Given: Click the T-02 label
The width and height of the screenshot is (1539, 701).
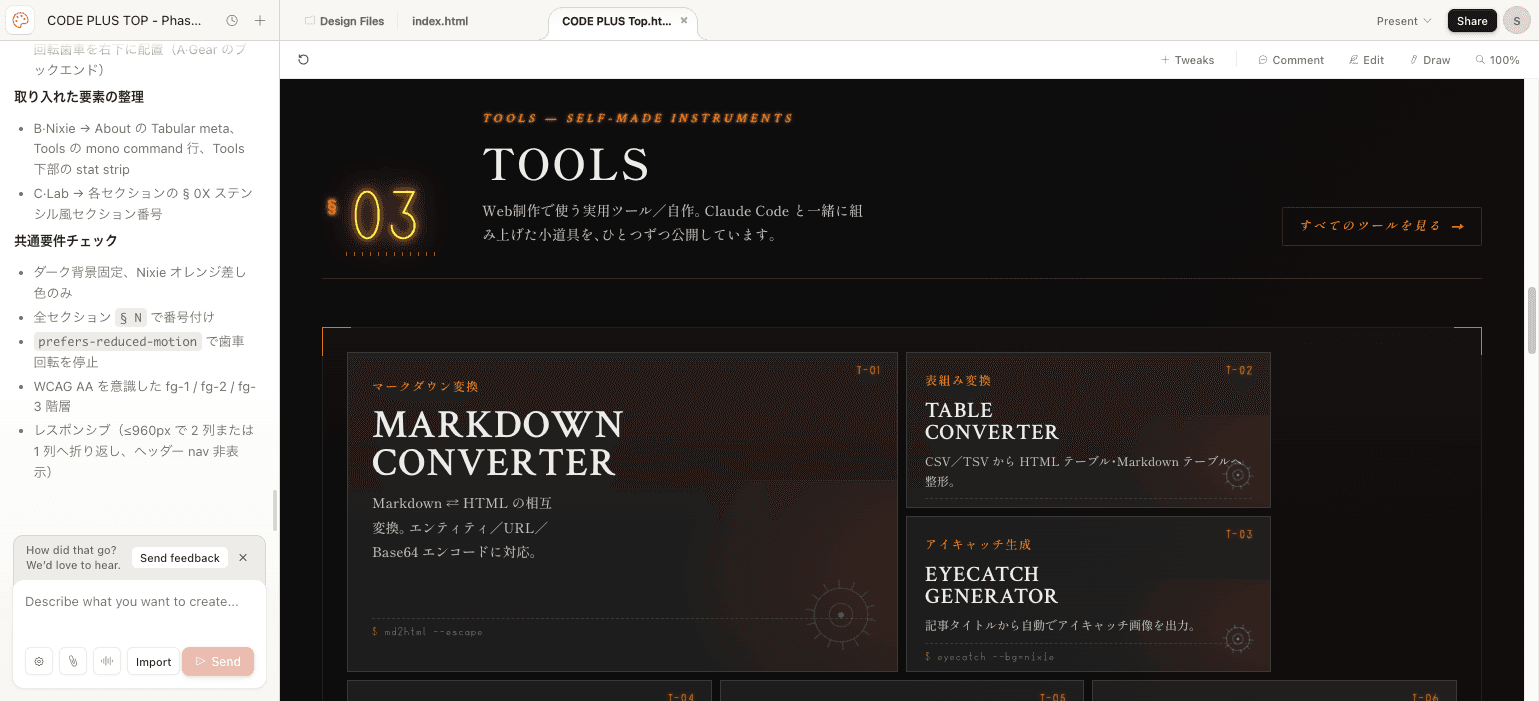Looking at the screenshot, I should (x=1239, y=371).
